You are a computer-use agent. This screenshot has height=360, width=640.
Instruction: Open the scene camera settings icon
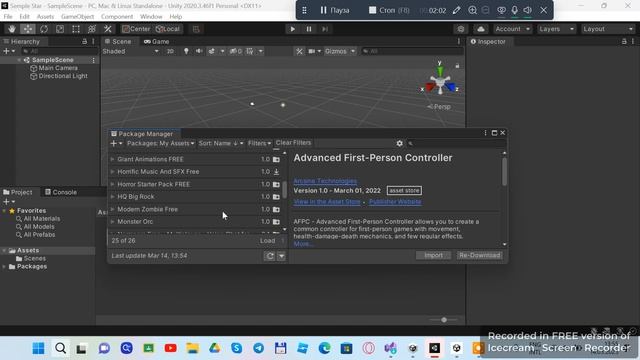312,51
